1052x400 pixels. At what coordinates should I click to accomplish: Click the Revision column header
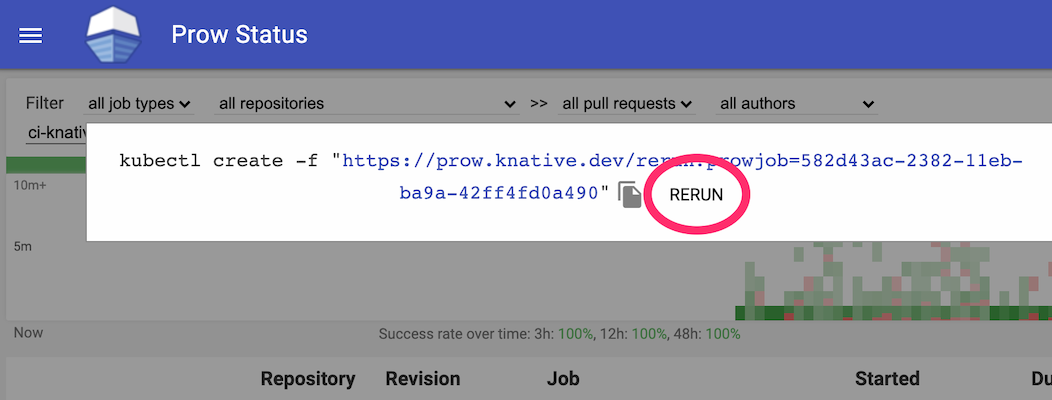423,379
